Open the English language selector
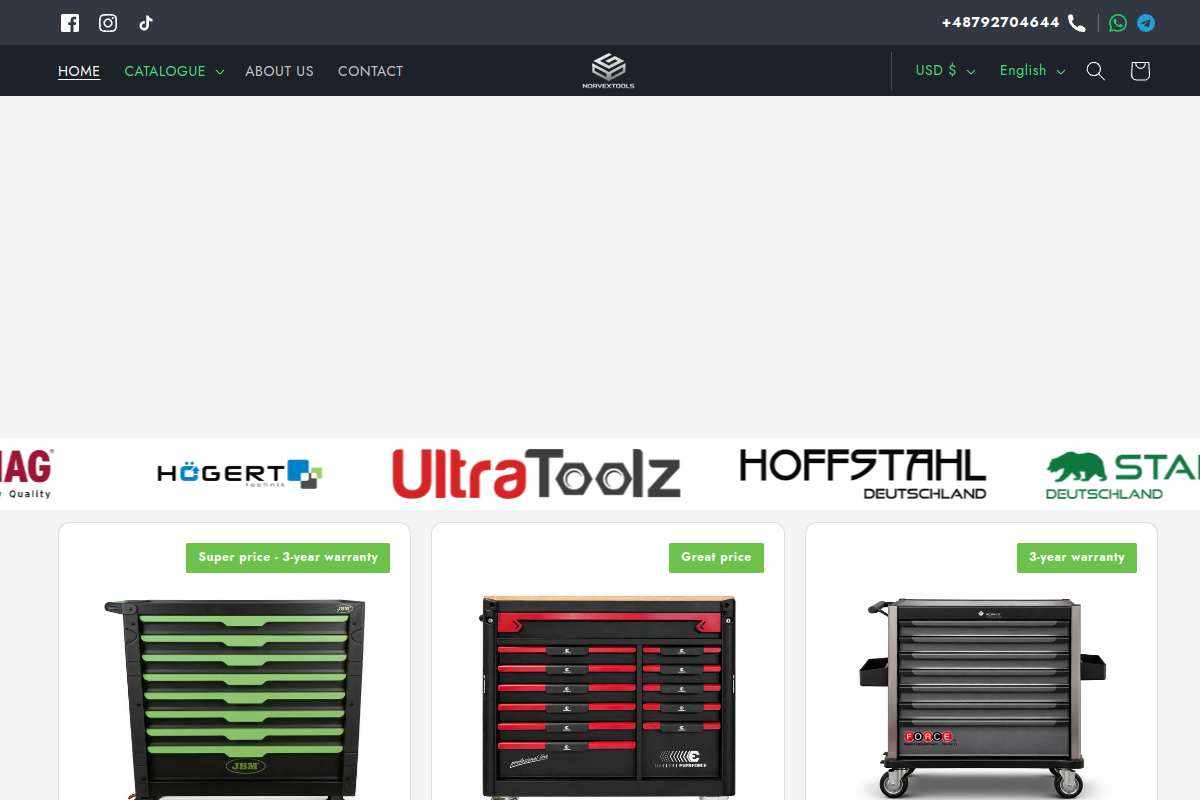This screenshot has width=1200, height=800. 1032,71
